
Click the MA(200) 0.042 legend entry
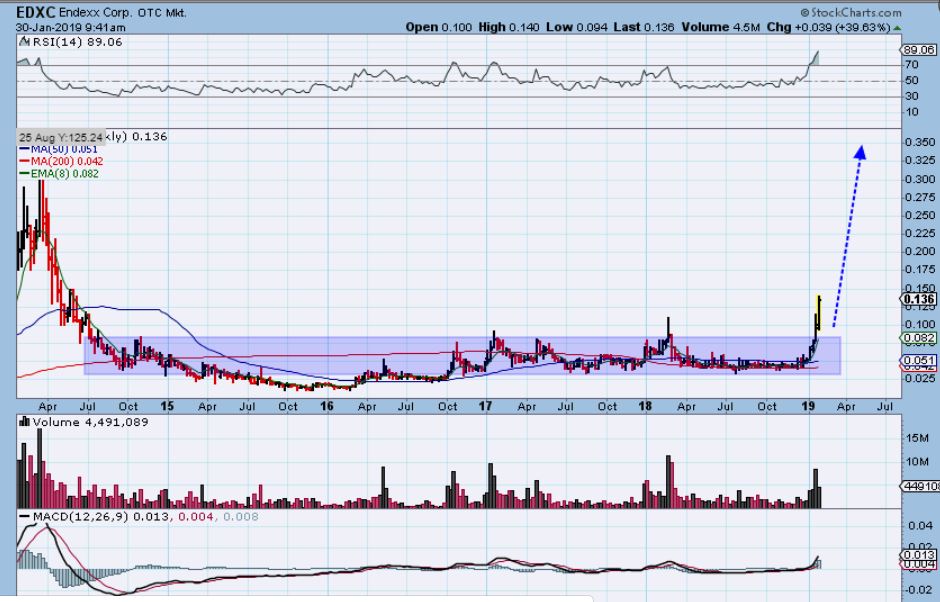tap(61, 161)
